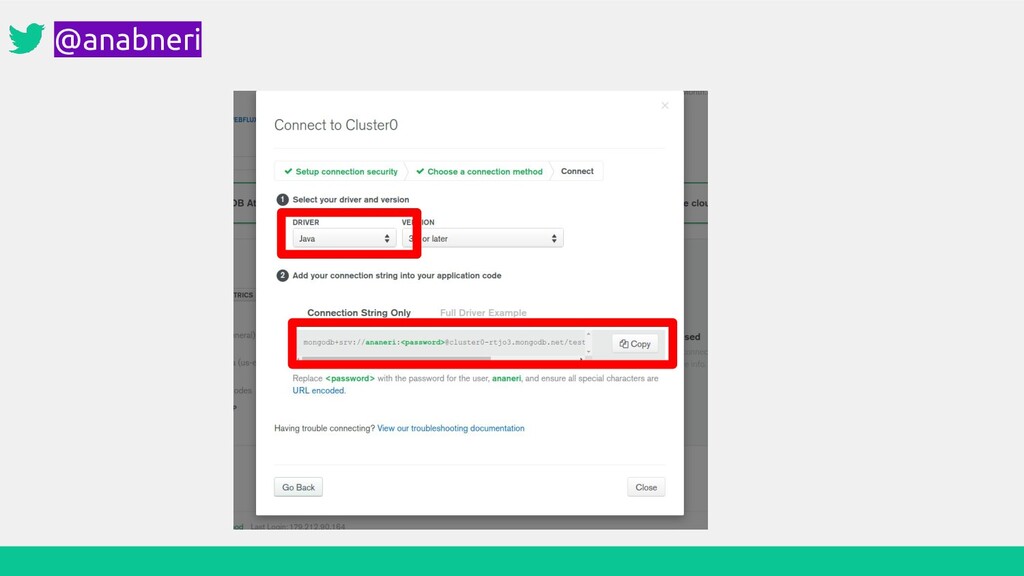Open the VERSION dropdown
The image size is (1024, 576).
[x=483, y=238]
